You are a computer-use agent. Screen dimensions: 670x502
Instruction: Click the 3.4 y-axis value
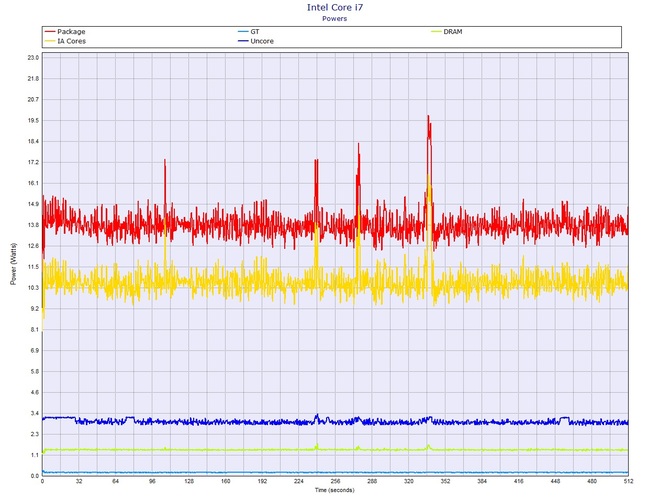(34, 414)
